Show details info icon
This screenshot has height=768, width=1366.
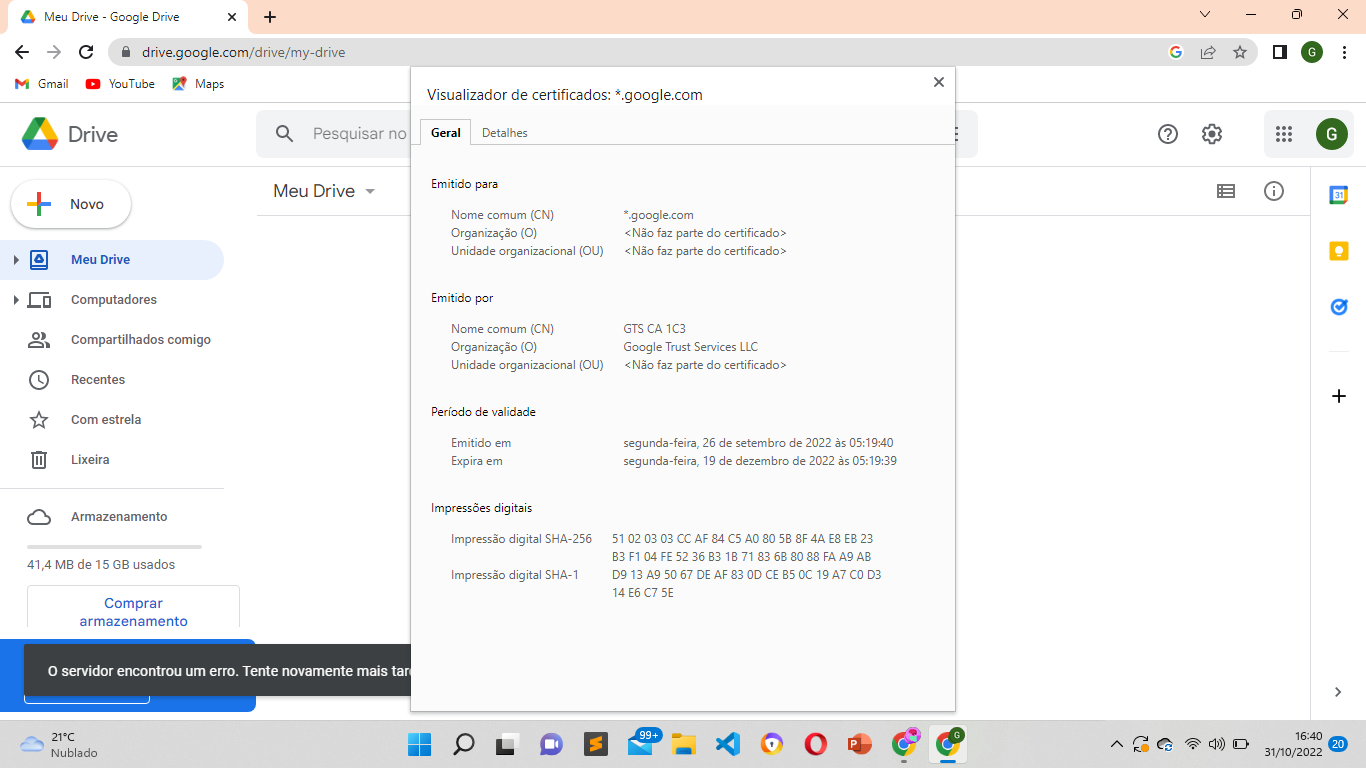point(1274,191)
